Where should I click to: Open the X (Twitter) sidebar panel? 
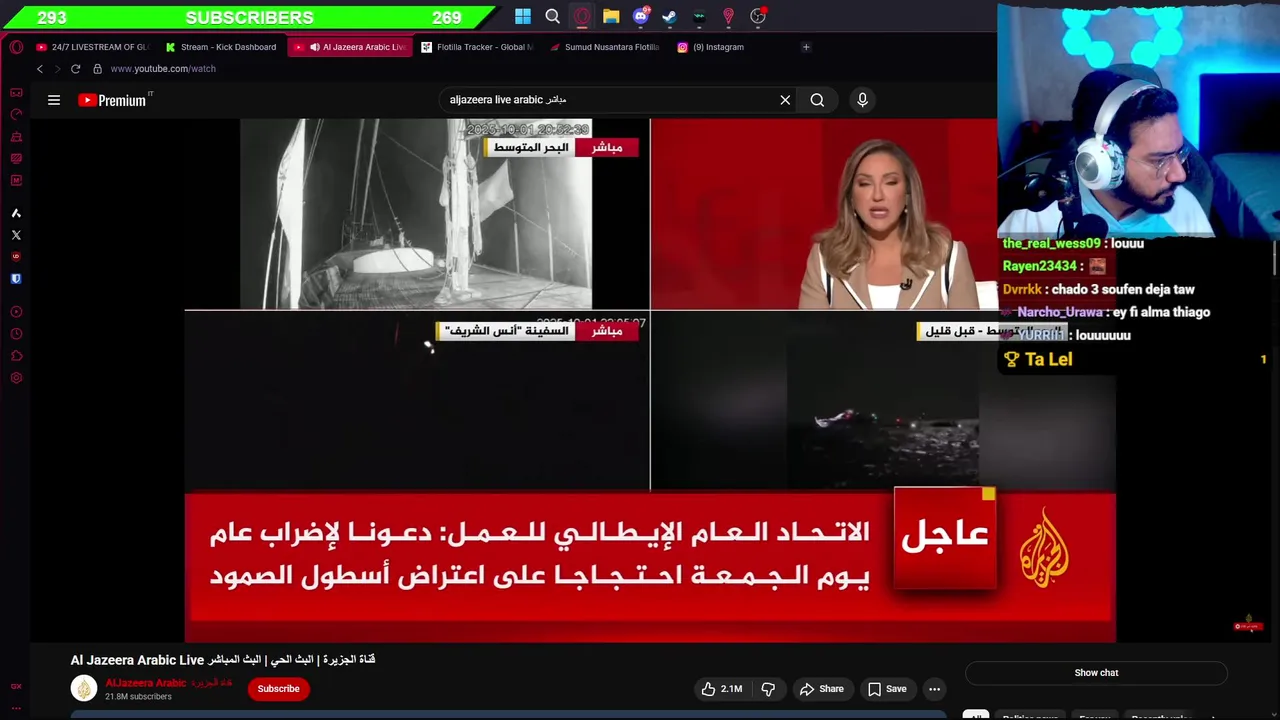(16, 235)
